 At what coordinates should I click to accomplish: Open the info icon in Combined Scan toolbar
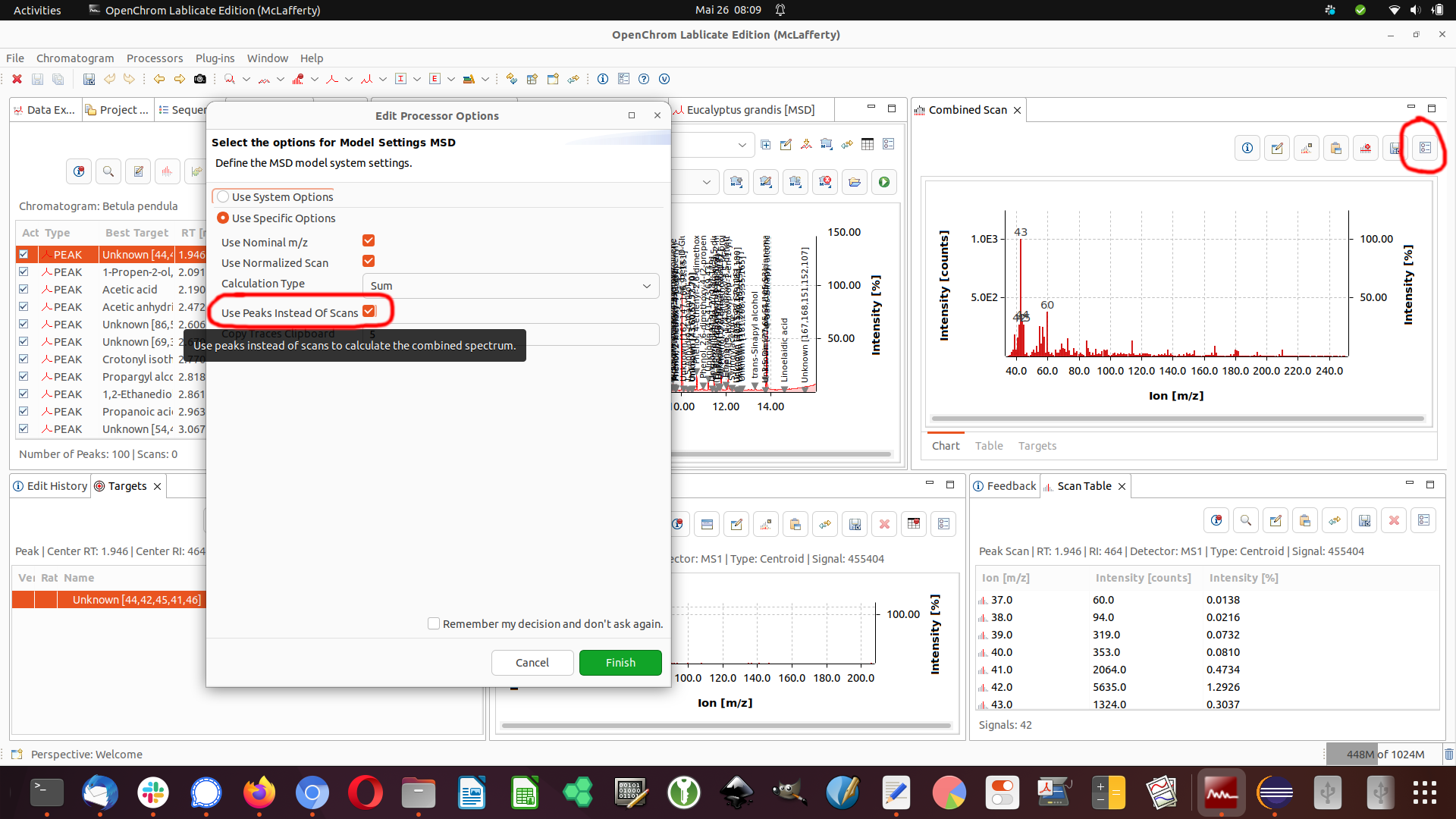[x=1247, y=148]
